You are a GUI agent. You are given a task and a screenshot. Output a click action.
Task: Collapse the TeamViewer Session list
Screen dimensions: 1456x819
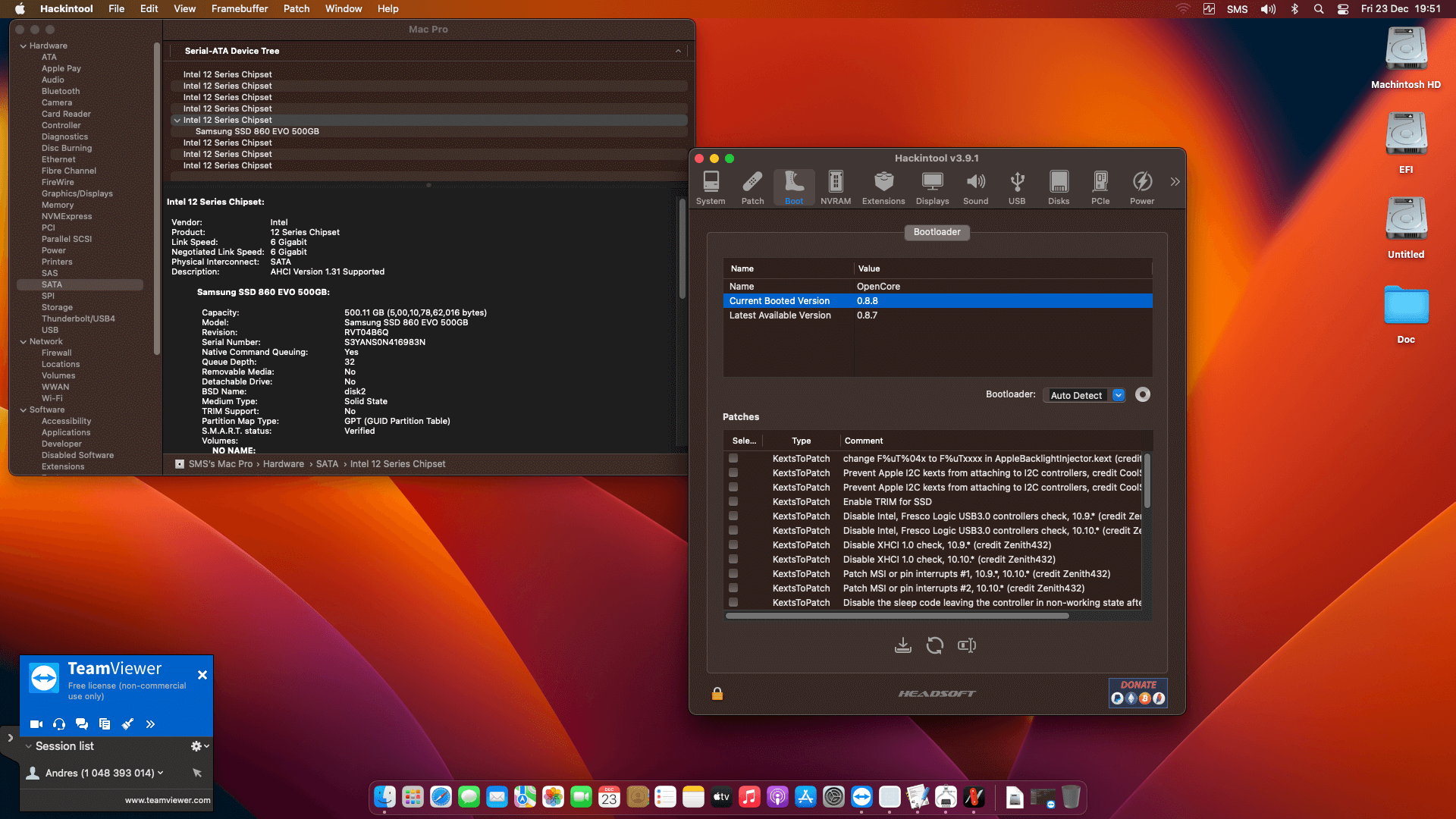click(28, 746)
